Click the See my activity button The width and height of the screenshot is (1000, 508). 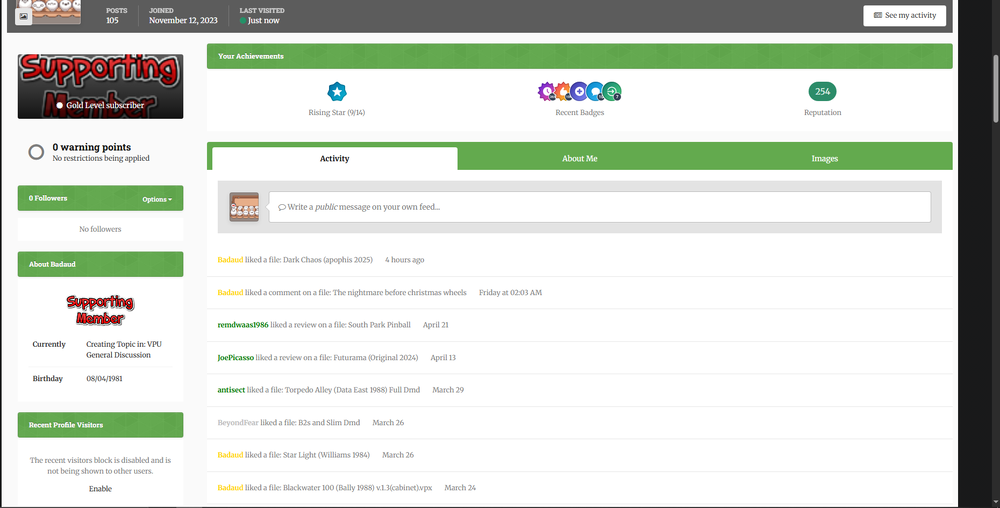click(904, 15)
